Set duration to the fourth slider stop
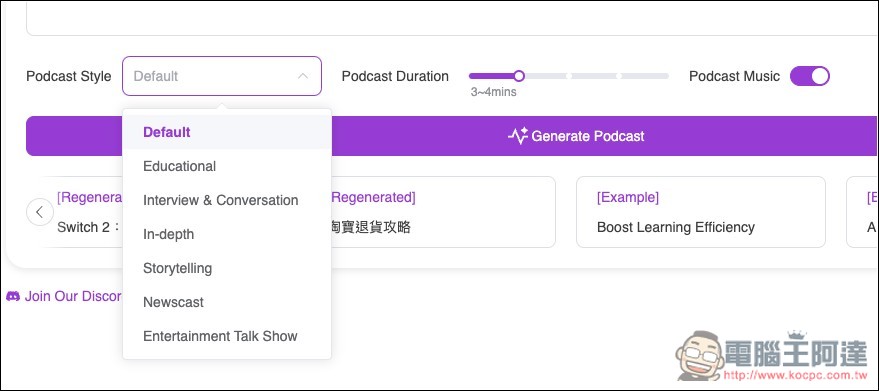This screenshot has height=391, width=879. (x=618, y=76)
